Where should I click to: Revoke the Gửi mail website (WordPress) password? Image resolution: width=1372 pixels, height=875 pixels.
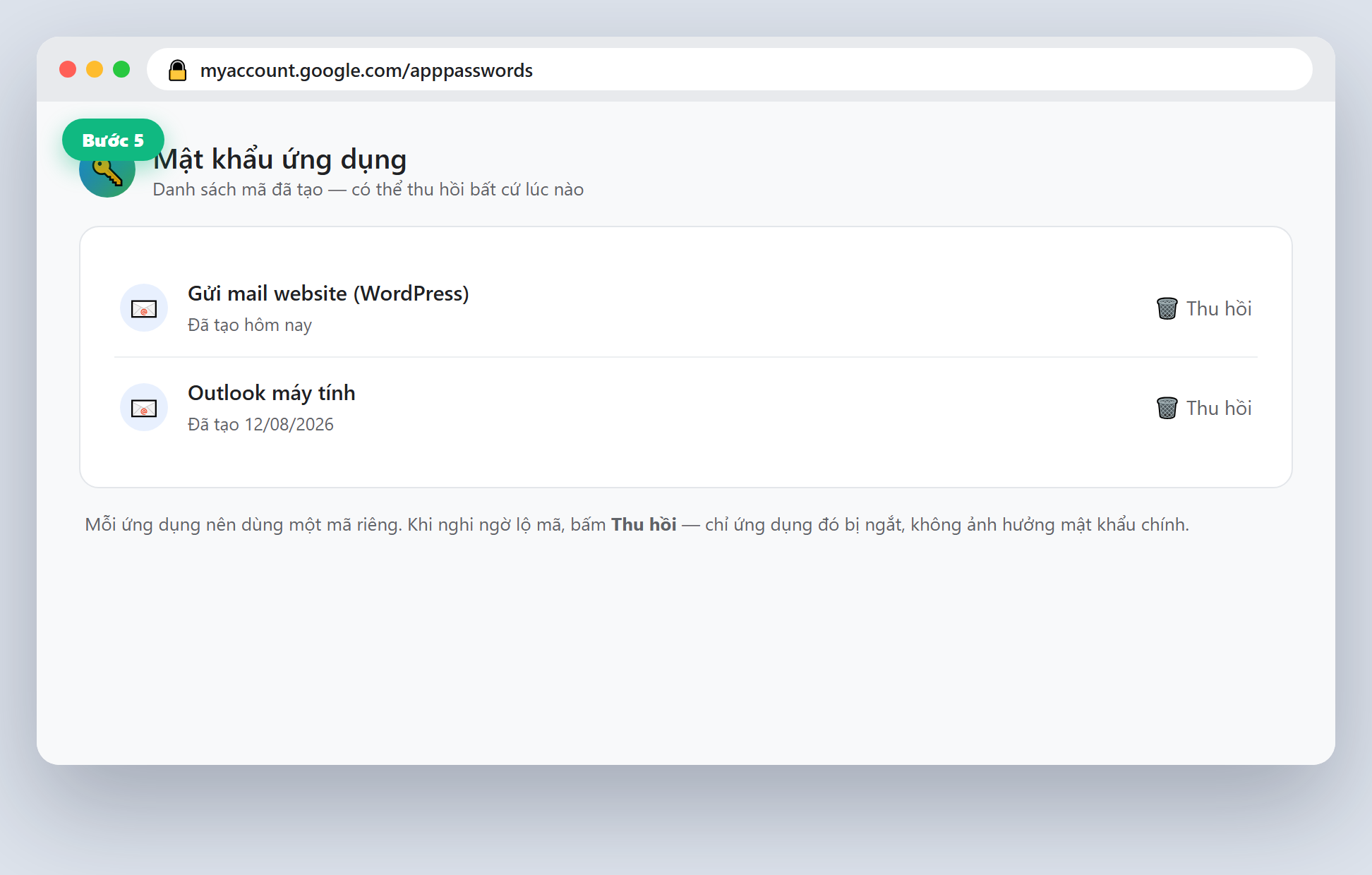point(1204,308)
